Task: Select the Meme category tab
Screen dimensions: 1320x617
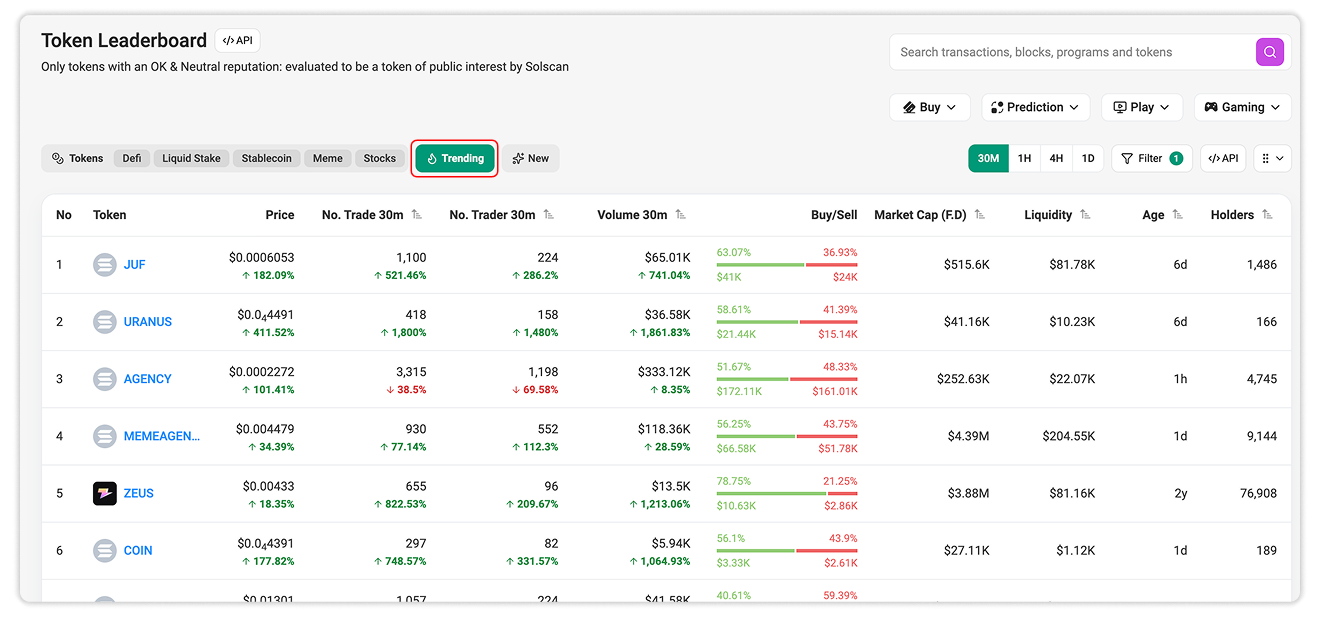Action: click(x=327, y=158)
